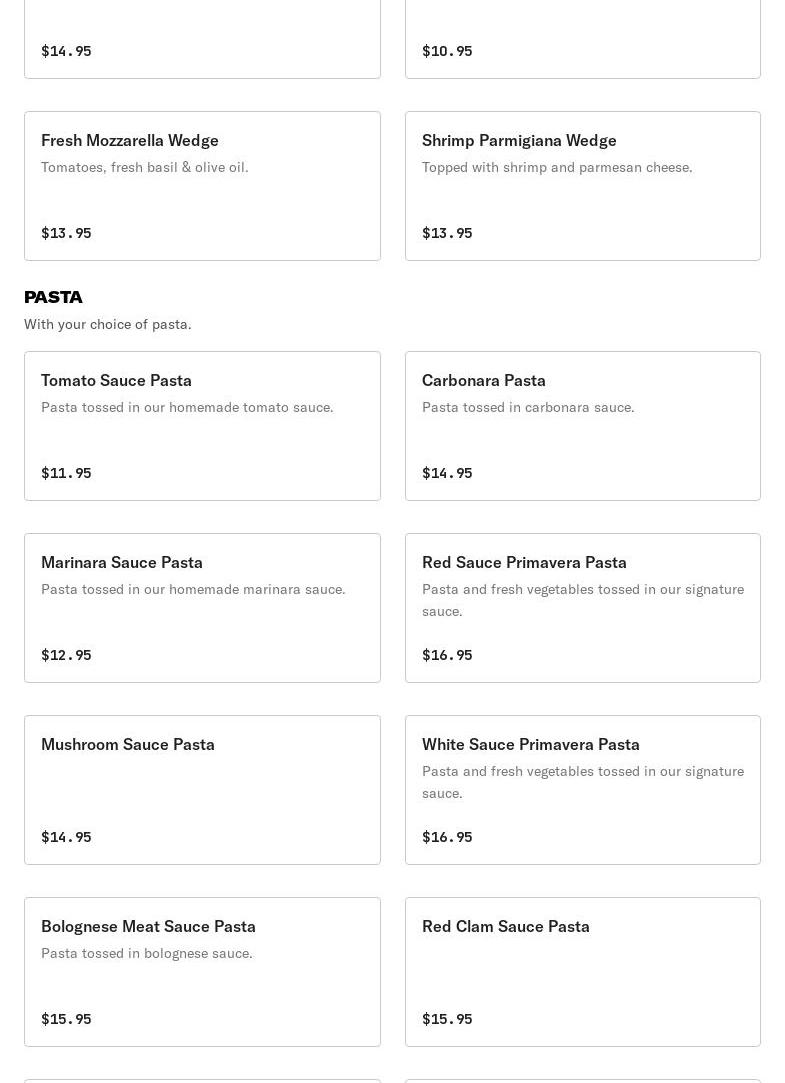This screenshot has width=785, height=1083.
Task: Choose the Red Clam Sauce Pasta item
Action: pos(582,972)
